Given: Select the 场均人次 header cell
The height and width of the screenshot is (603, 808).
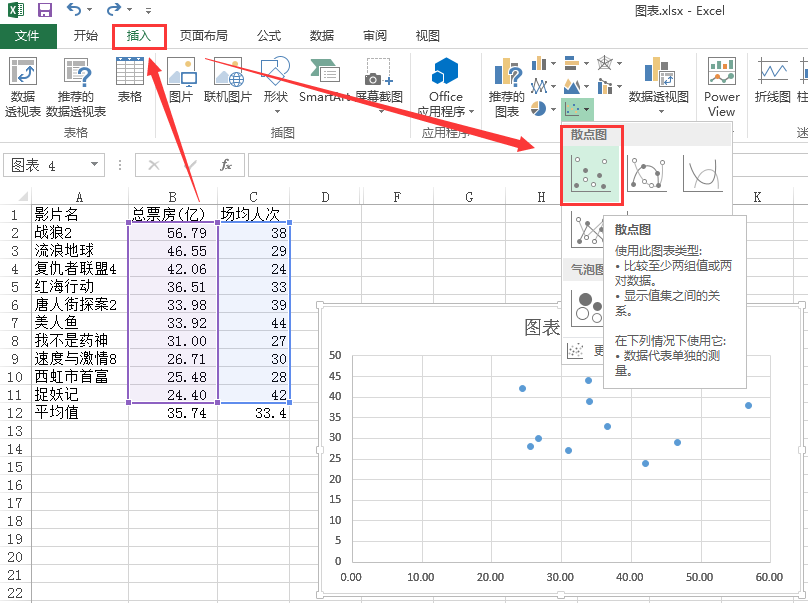Looking at the screenshot, I should click(254, 214).
